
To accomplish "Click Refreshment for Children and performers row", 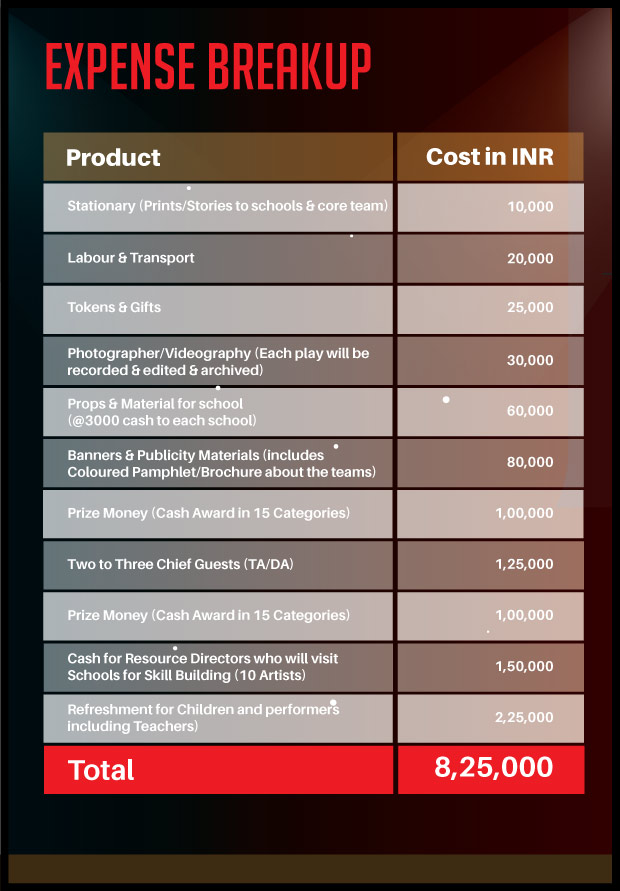I will tap(203, 718).
